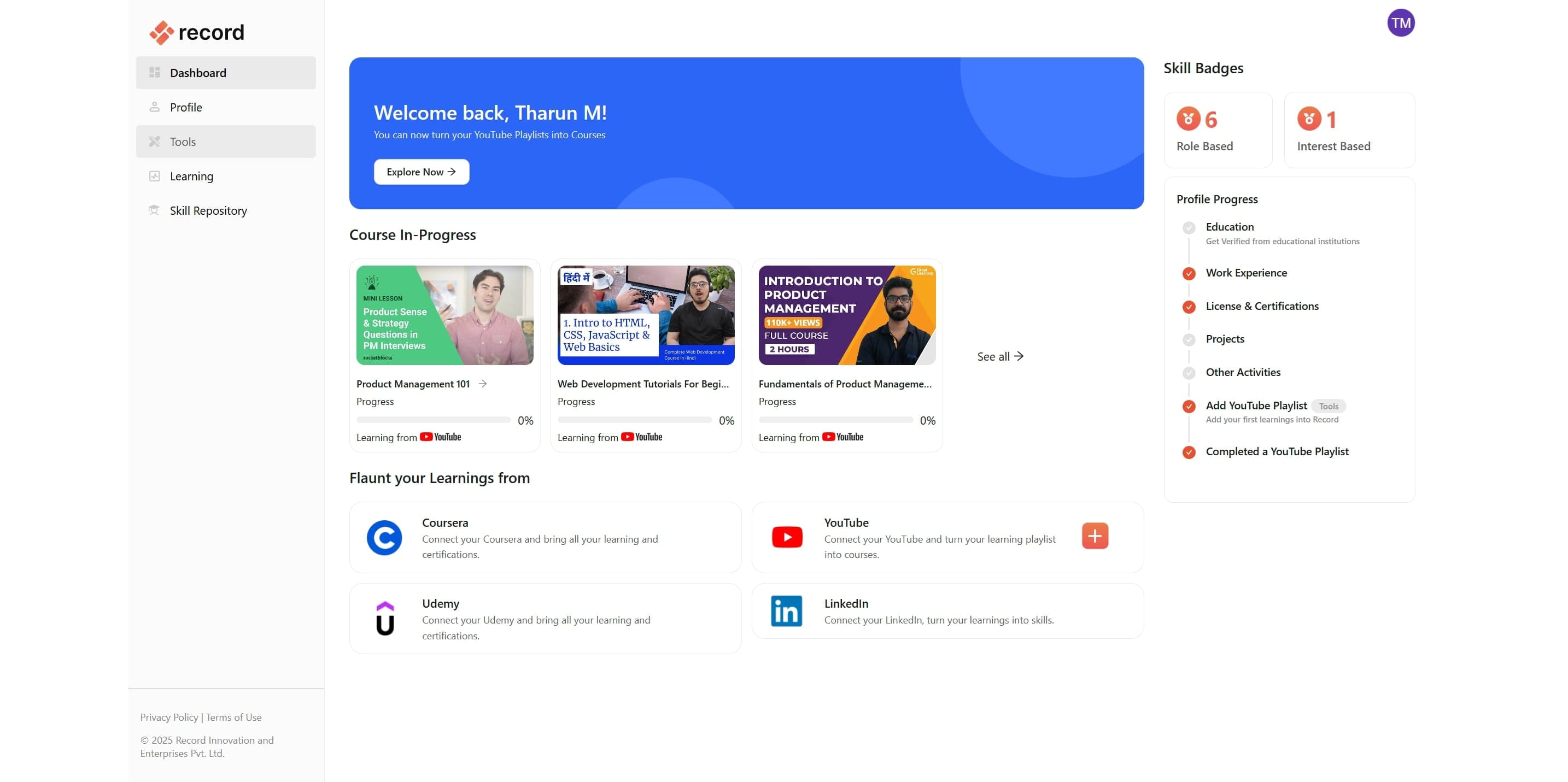Click the Dashboard grid icon
The height and width of the screenshot is (782, 1568).
(155, 73)
